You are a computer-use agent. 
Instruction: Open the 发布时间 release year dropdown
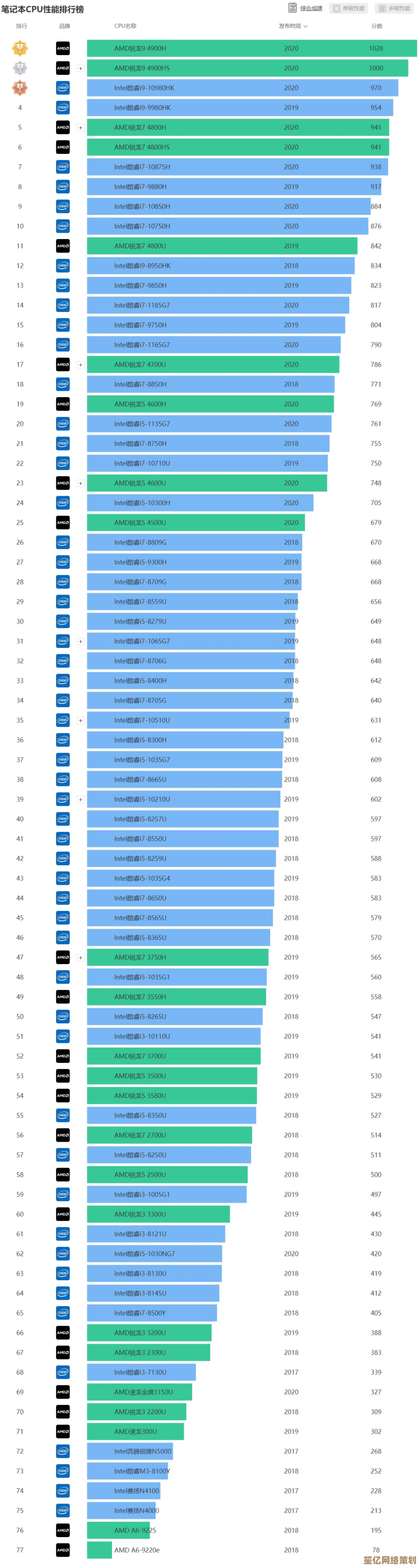tap(293, 26)
